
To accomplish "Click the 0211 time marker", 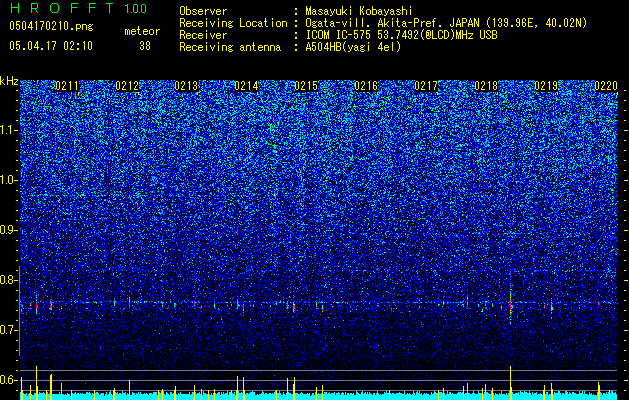I will click(67, 86).
